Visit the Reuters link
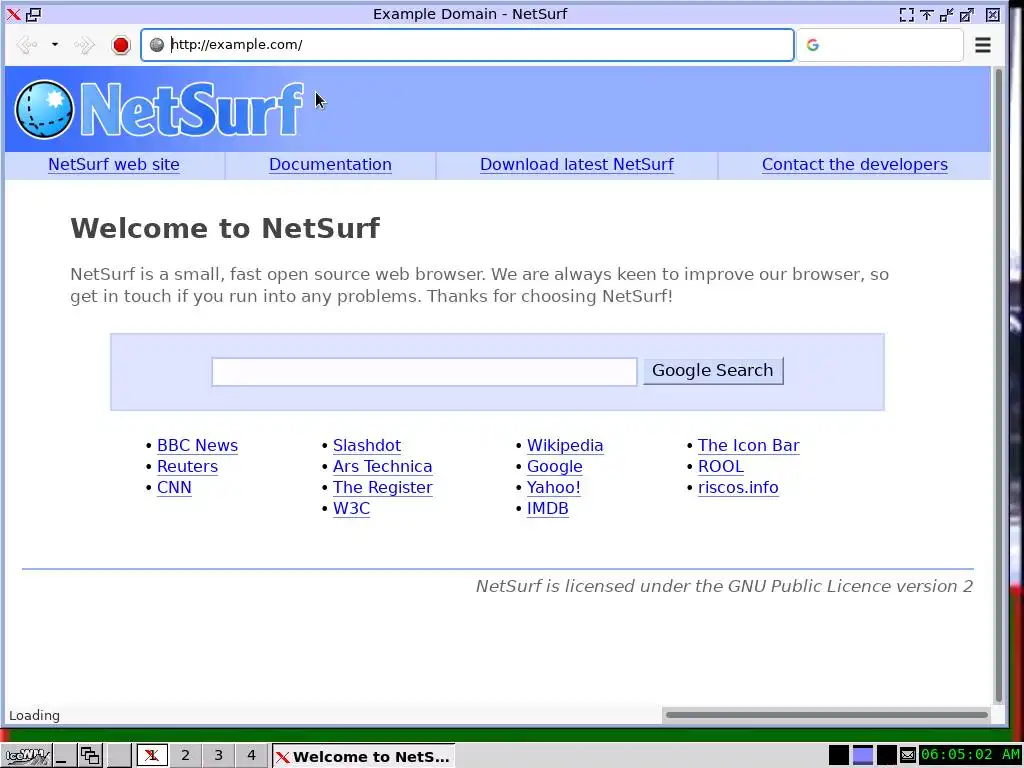The height and width of the screenshot is (768, 1024). pyautogui.click(x=187, y=466)
